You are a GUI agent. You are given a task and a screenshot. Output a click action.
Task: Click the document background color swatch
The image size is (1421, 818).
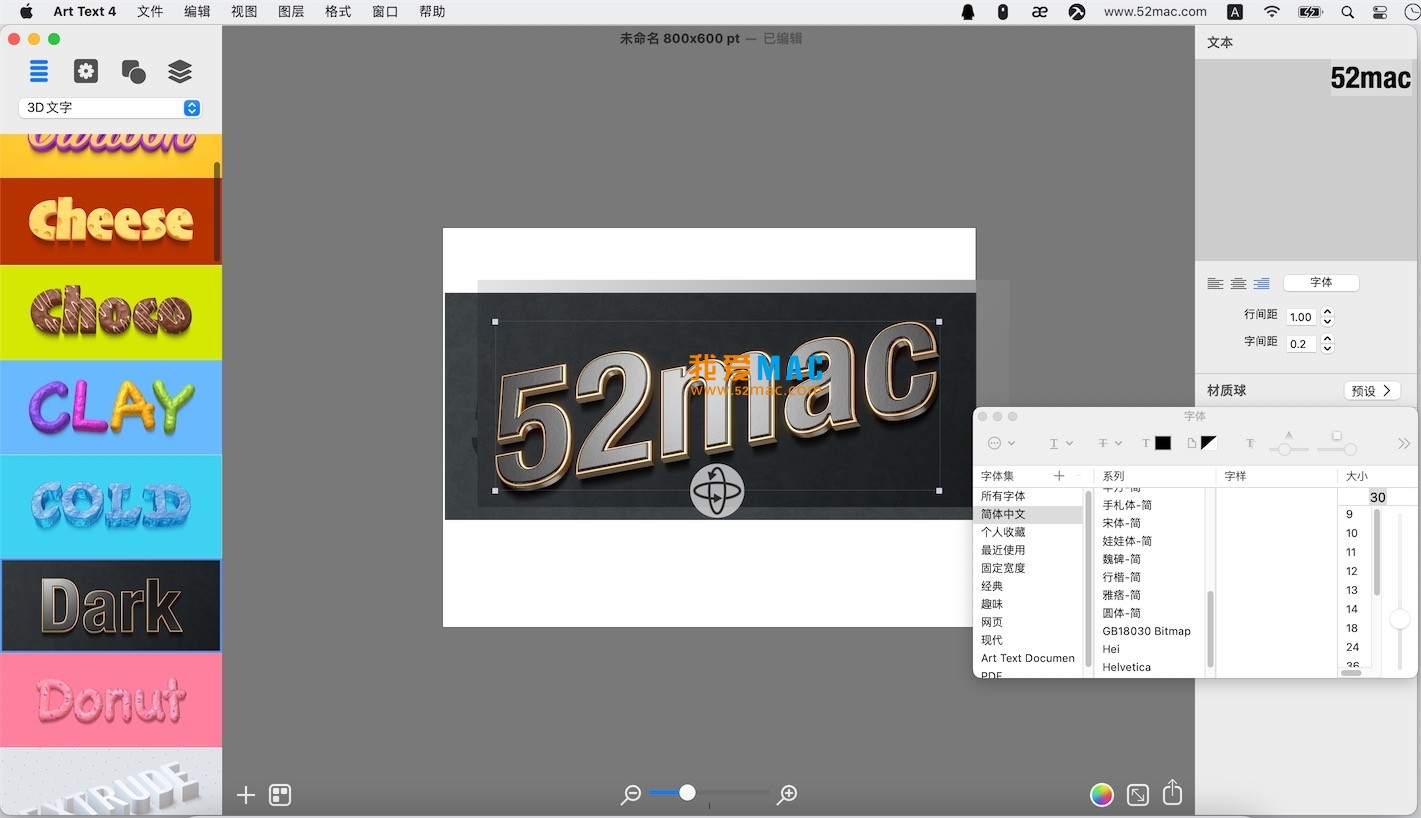pos(1209,443)
